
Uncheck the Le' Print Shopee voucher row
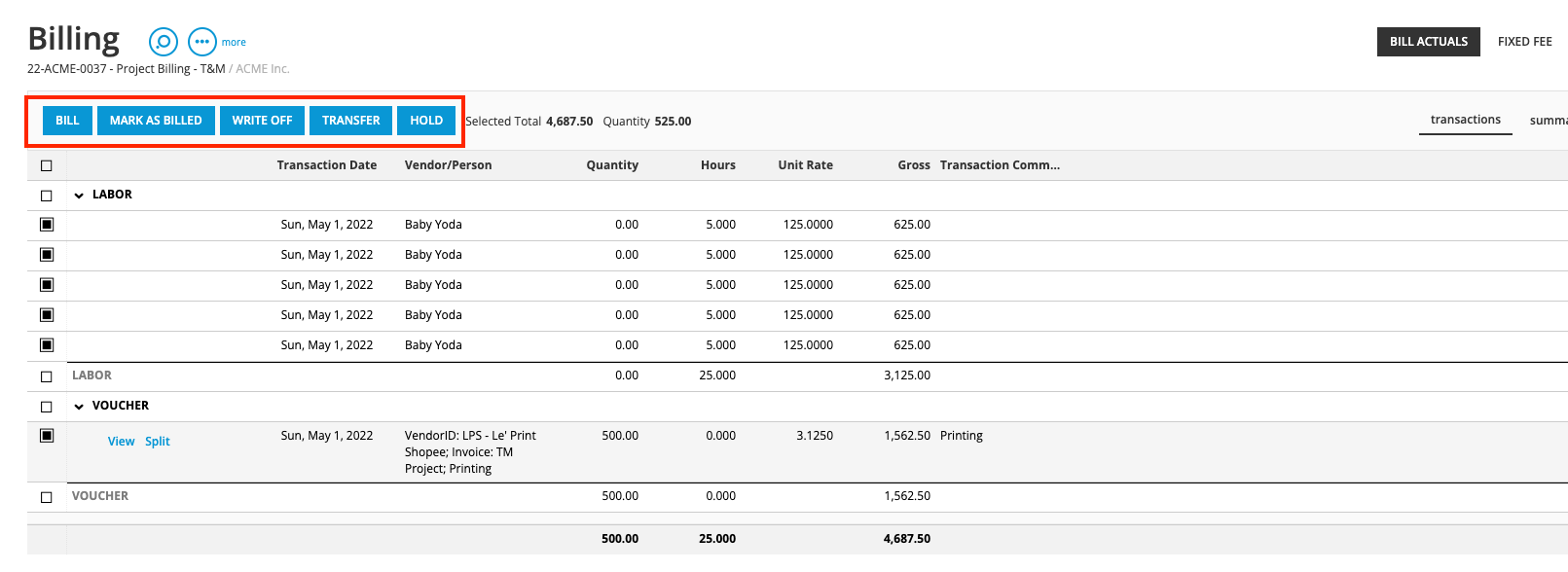coord(47,436)
